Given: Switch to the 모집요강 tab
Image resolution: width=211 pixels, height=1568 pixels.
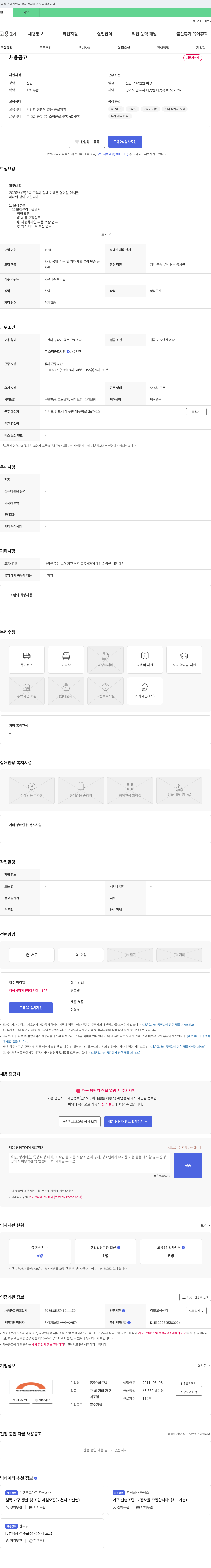Looking at the screenshot, I should pyautogui.click(x=7, y=47).
